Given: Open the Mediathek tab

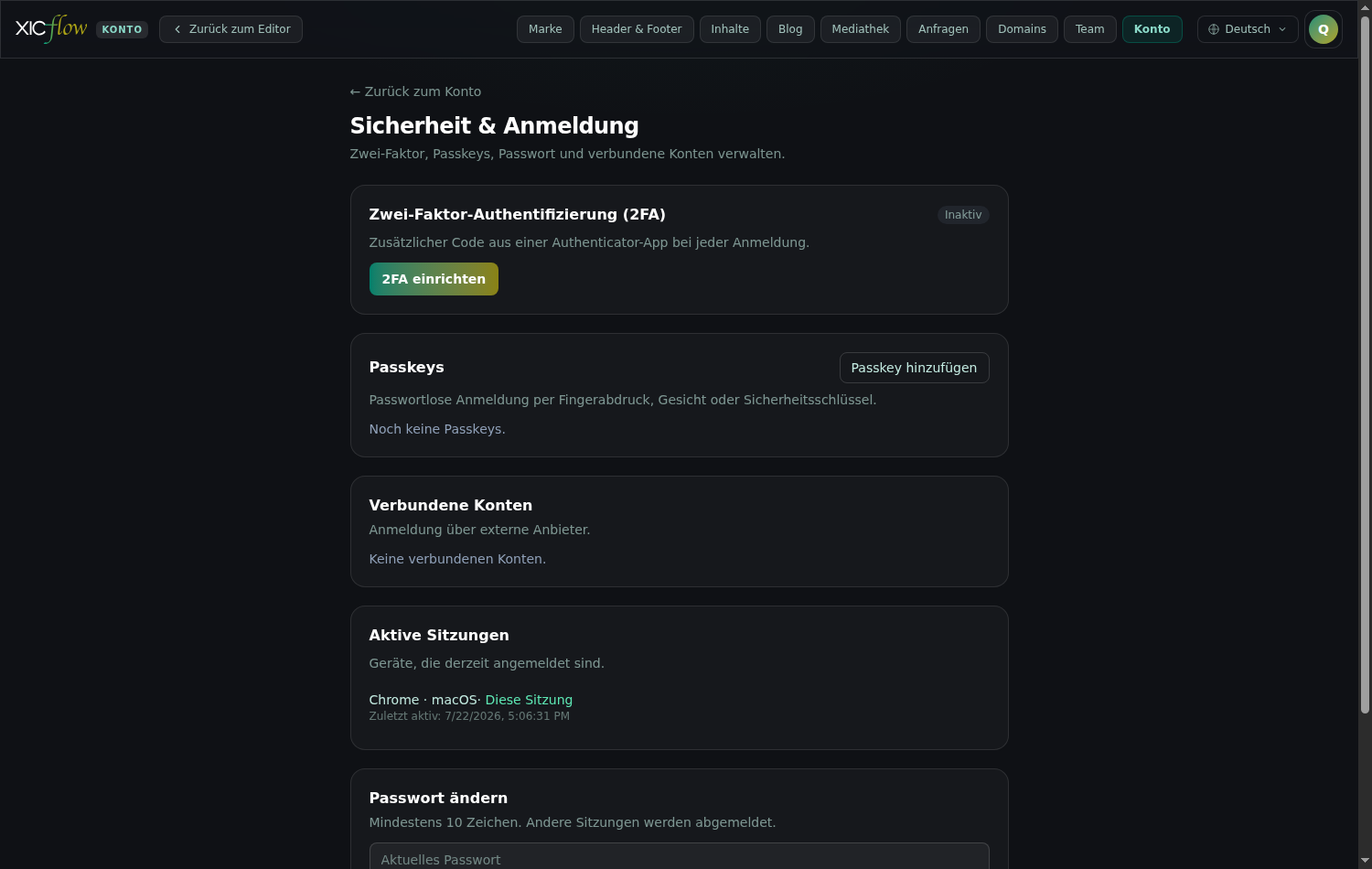Looking at the screenshot, I should (x=860, y=29).
